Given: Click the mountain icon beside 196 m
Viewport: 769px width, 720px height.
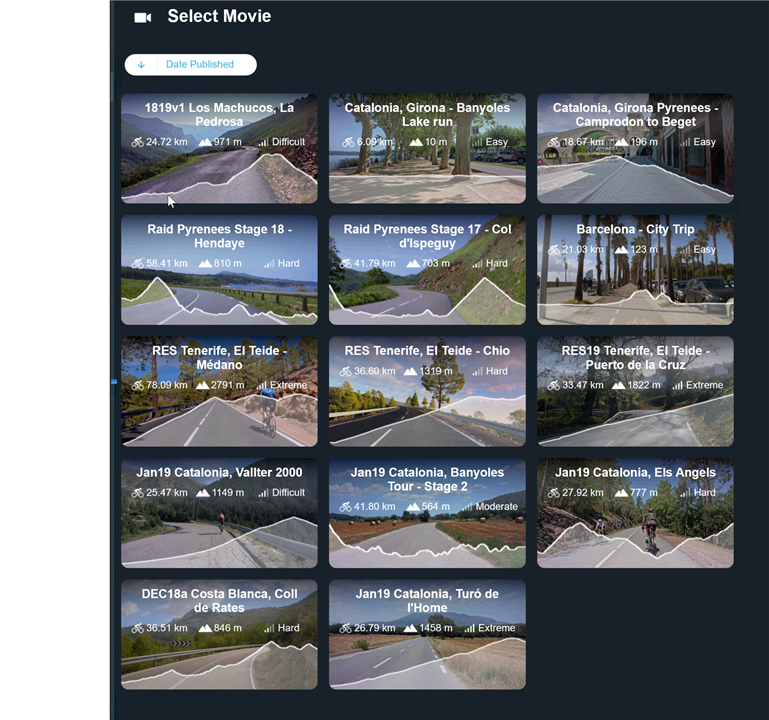Looking at the screenshot, I should tap(621, 142).
